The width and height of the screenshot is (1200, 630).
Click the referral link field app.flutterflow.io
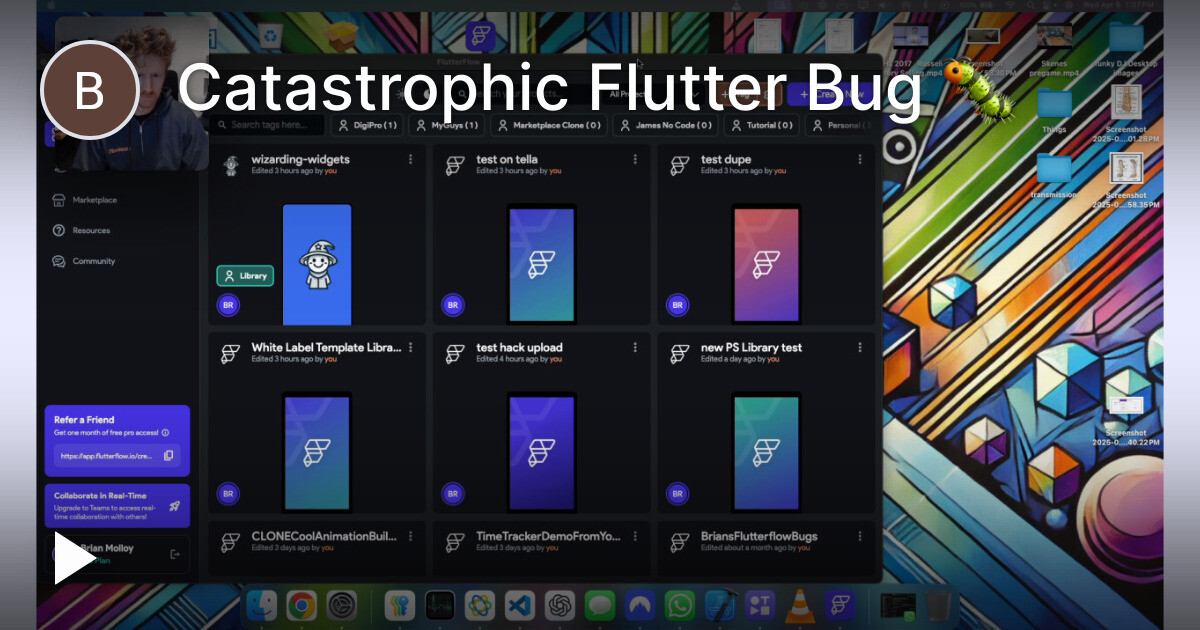click(x=117, y=455)
